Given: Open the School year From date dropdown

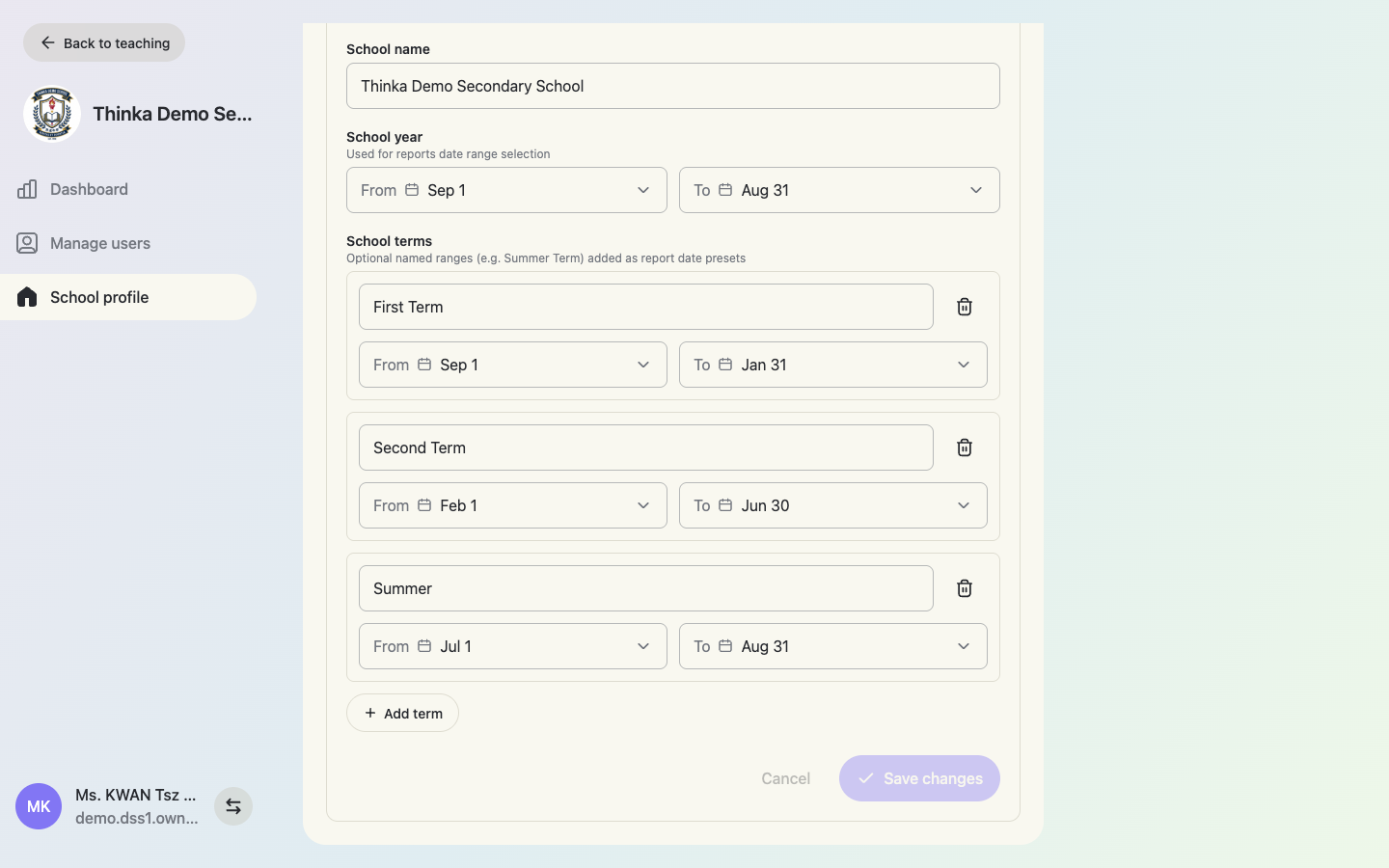Looking at the screenshot, I should tap(506, 190).
